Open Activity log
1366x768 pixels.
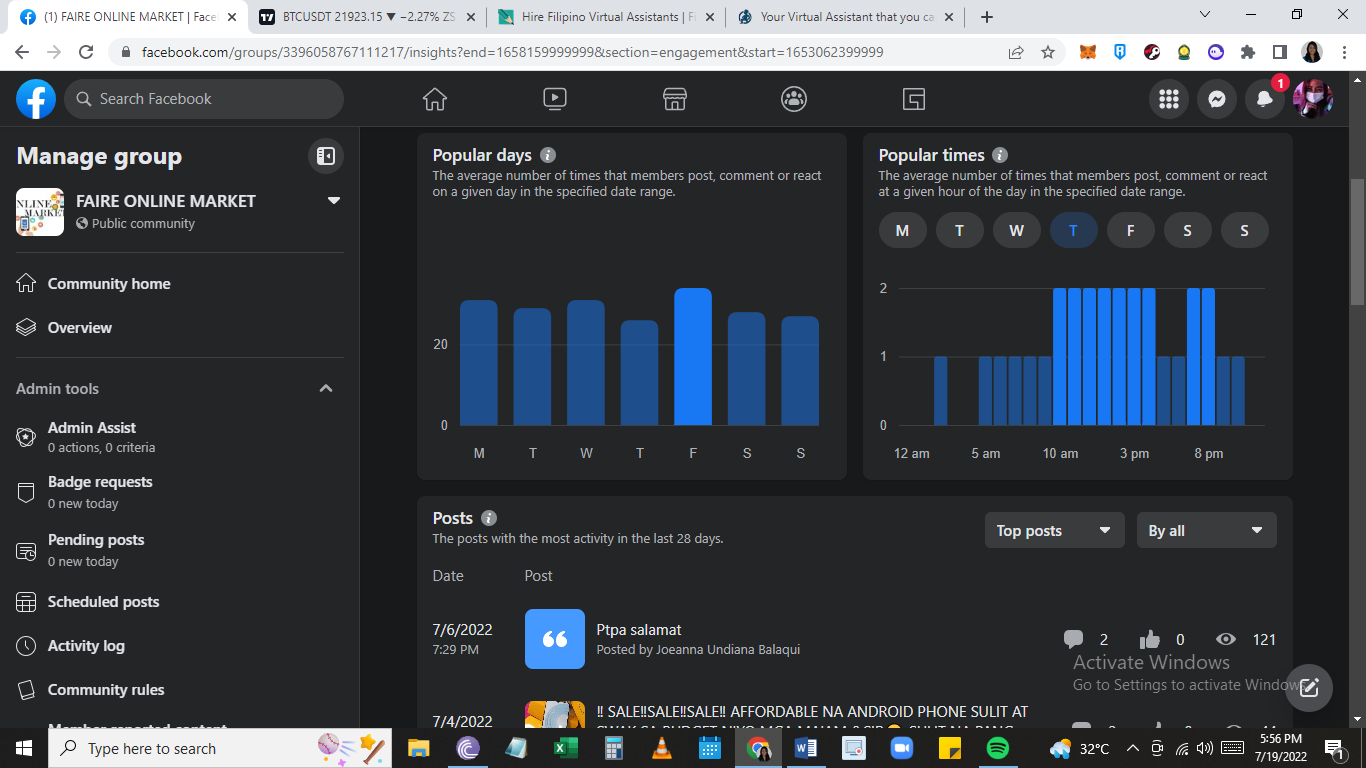(x=180, y=646)
